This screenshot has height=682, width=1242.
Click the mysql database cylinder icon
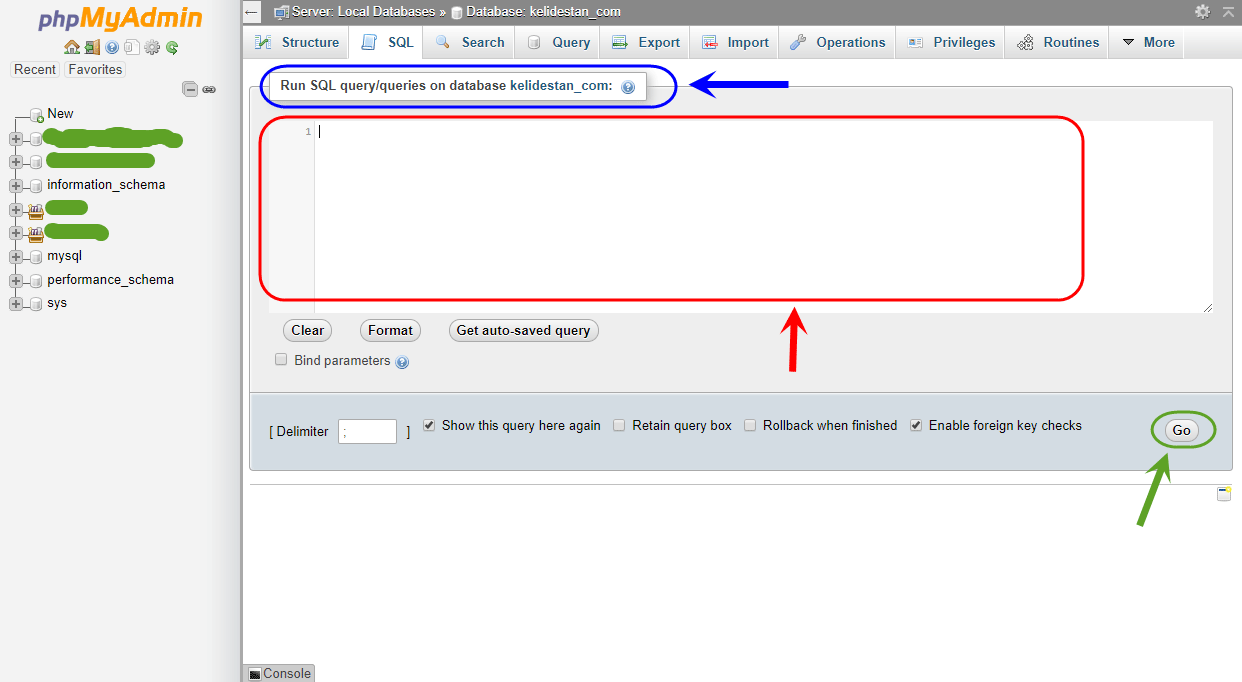tap(36, 257)
